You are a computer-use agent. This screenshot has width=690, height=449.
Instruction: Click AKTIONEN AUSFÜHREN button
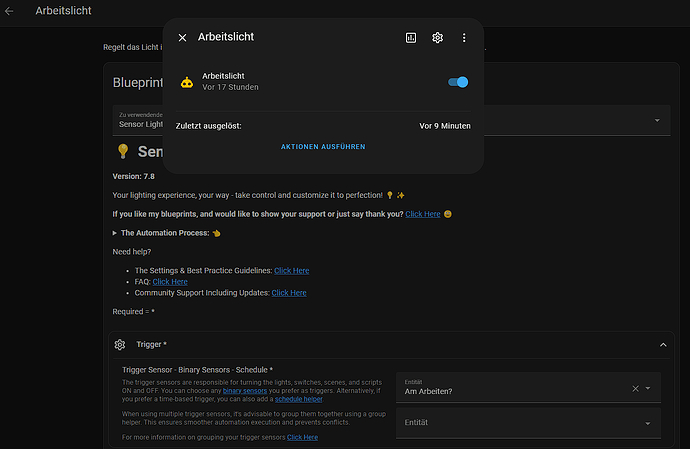[323, 147]
